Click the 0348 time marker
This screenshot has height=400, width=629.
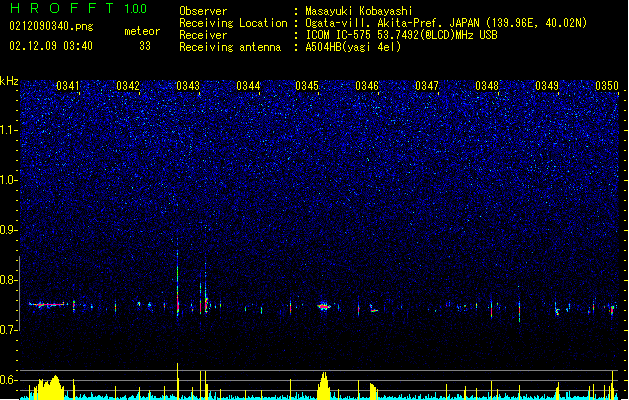(487, 86)
